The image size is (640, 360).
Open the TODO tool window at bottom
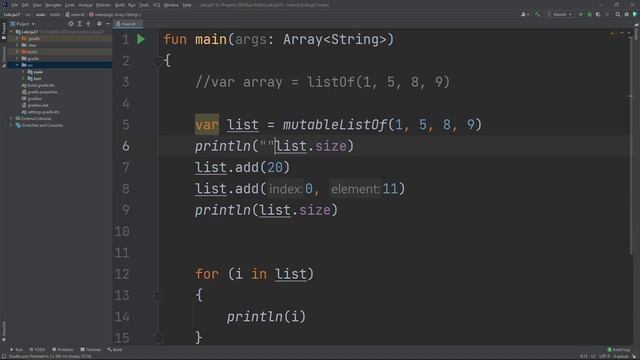tap(38, 350)
